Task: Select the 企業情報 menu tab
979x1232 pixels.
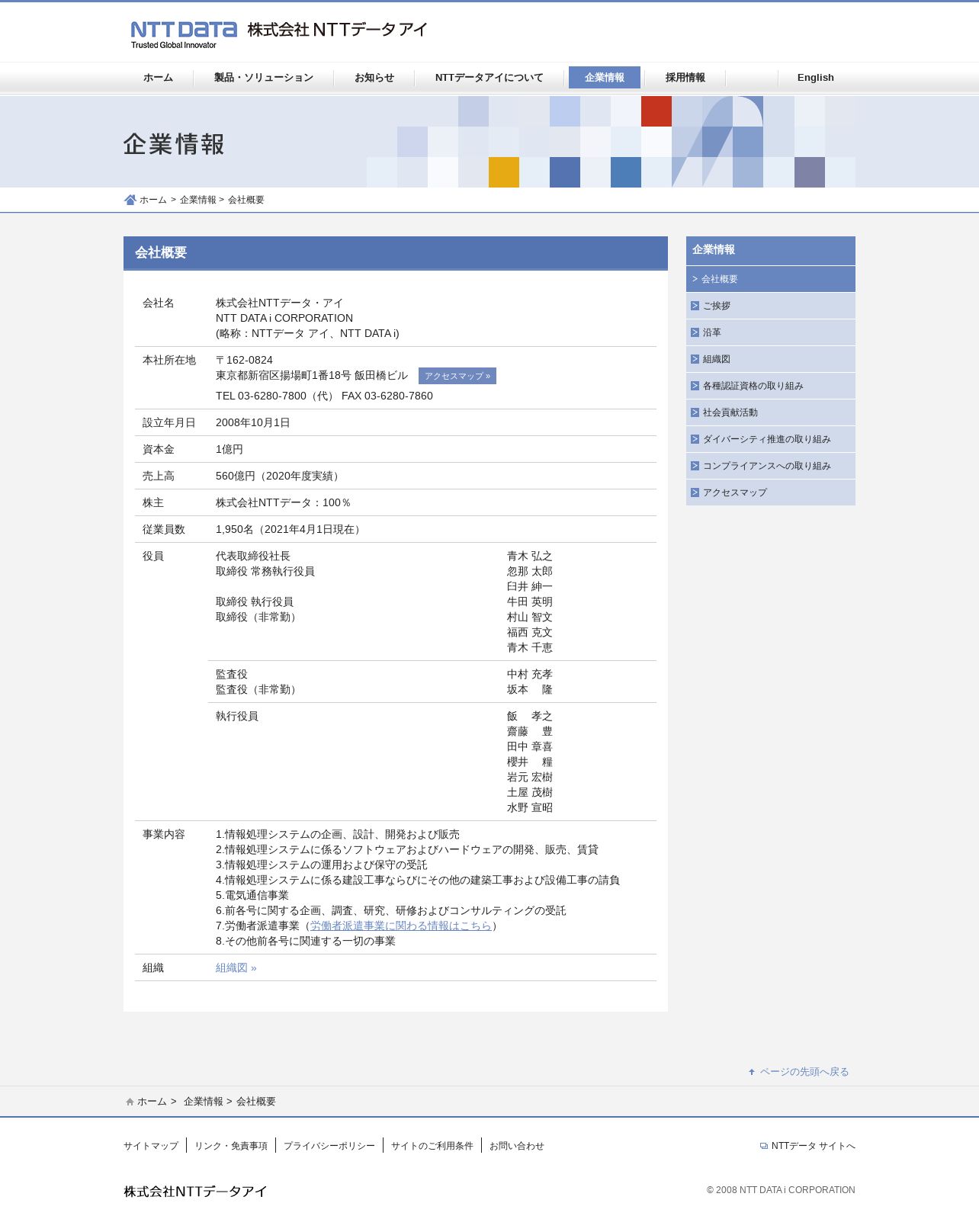Action: pos(605,78)
